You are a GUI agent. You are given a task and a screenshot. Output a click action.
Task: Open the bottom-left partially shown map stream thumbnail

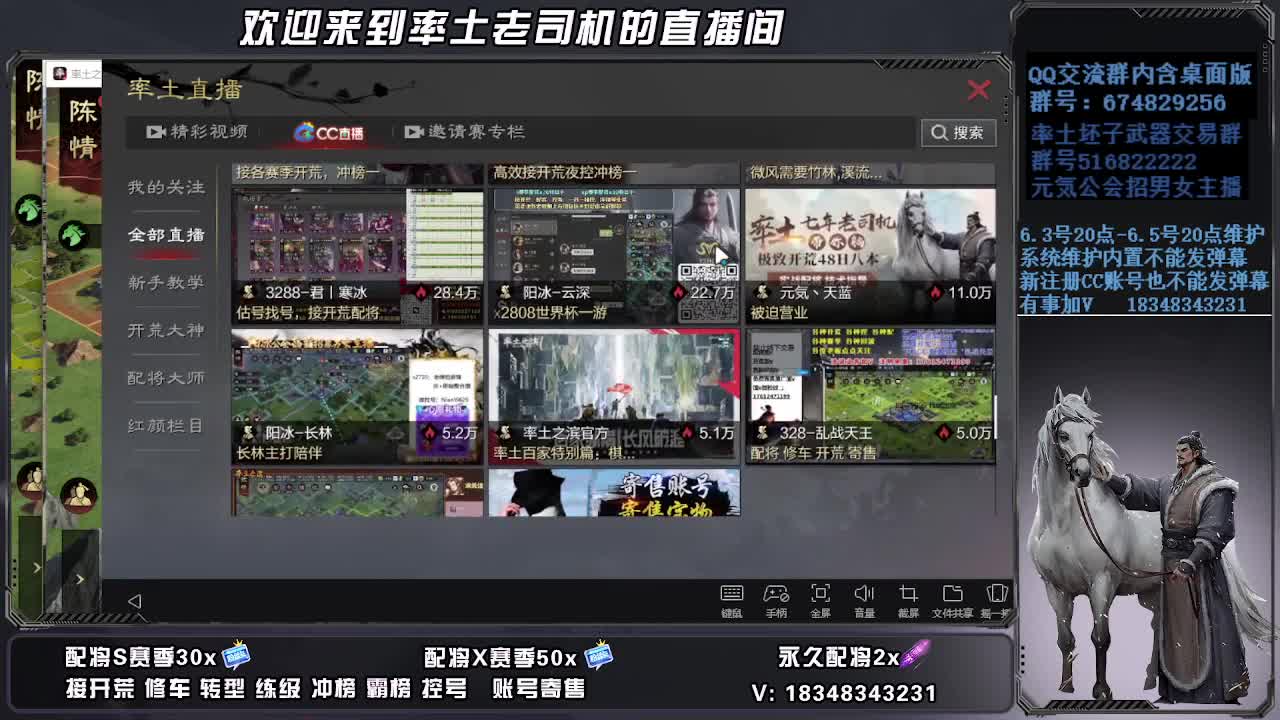point(357,492)
